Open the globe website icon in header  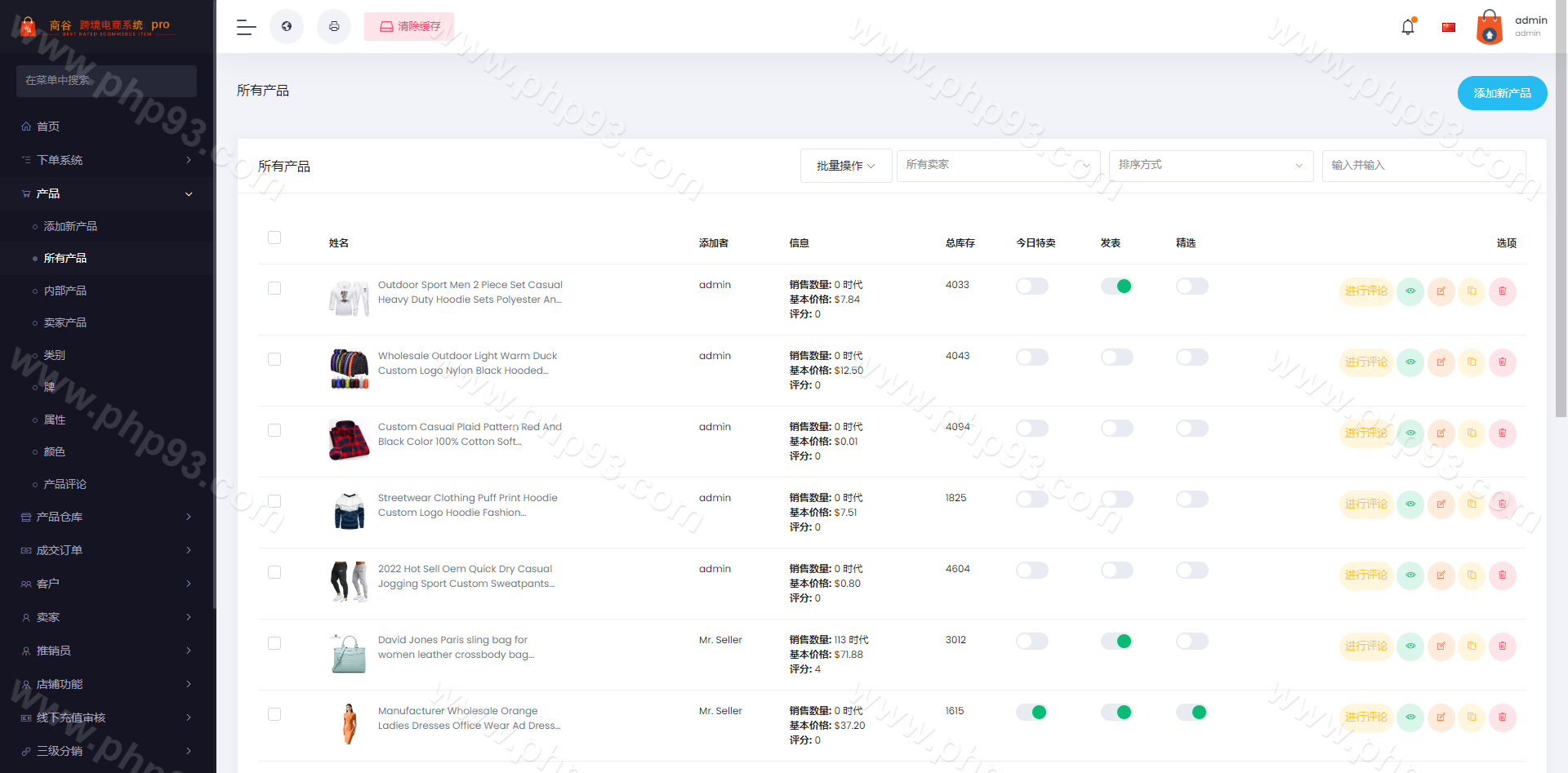287,27
